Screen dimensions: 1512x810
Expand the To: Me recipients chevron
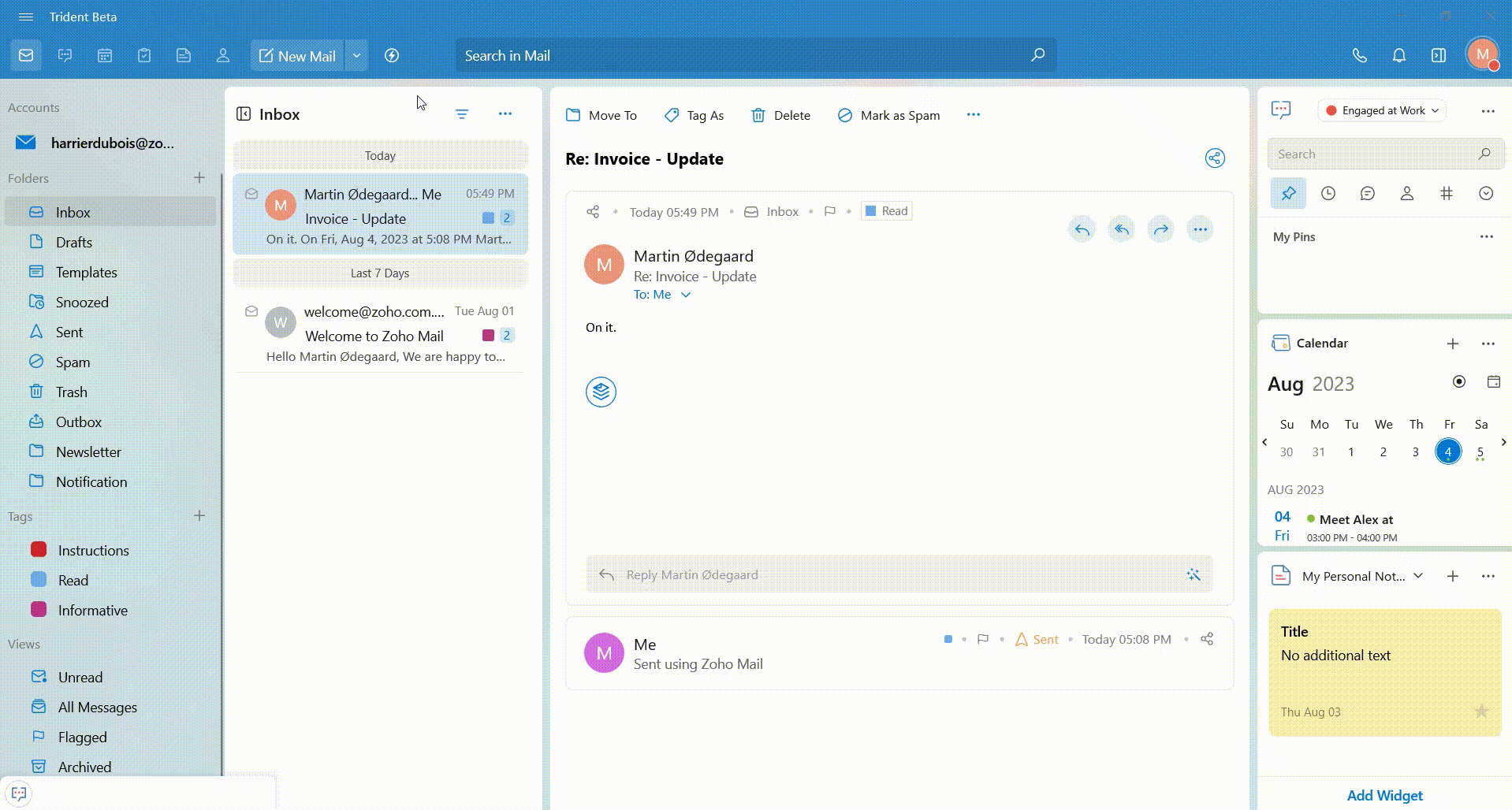pyautogui.click(x=686, y=295)
